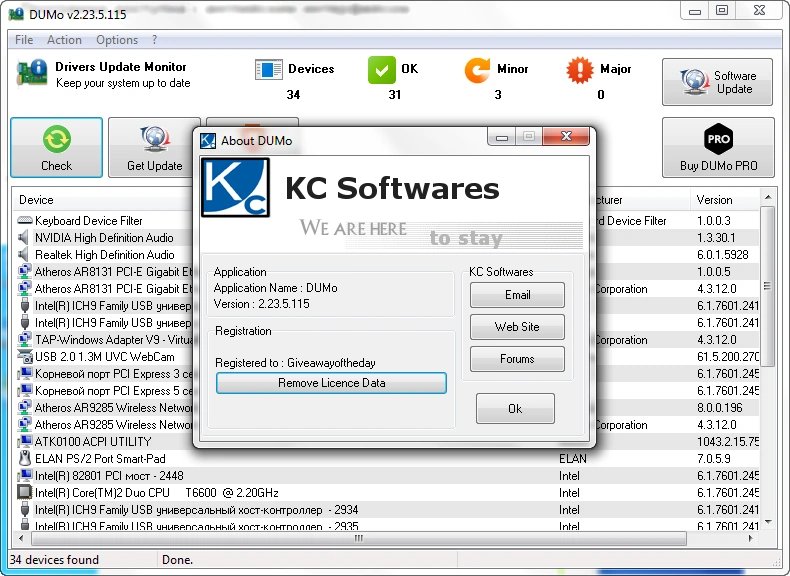
Task: Click the orange Minor updates icon
Action: coord(477,70)
